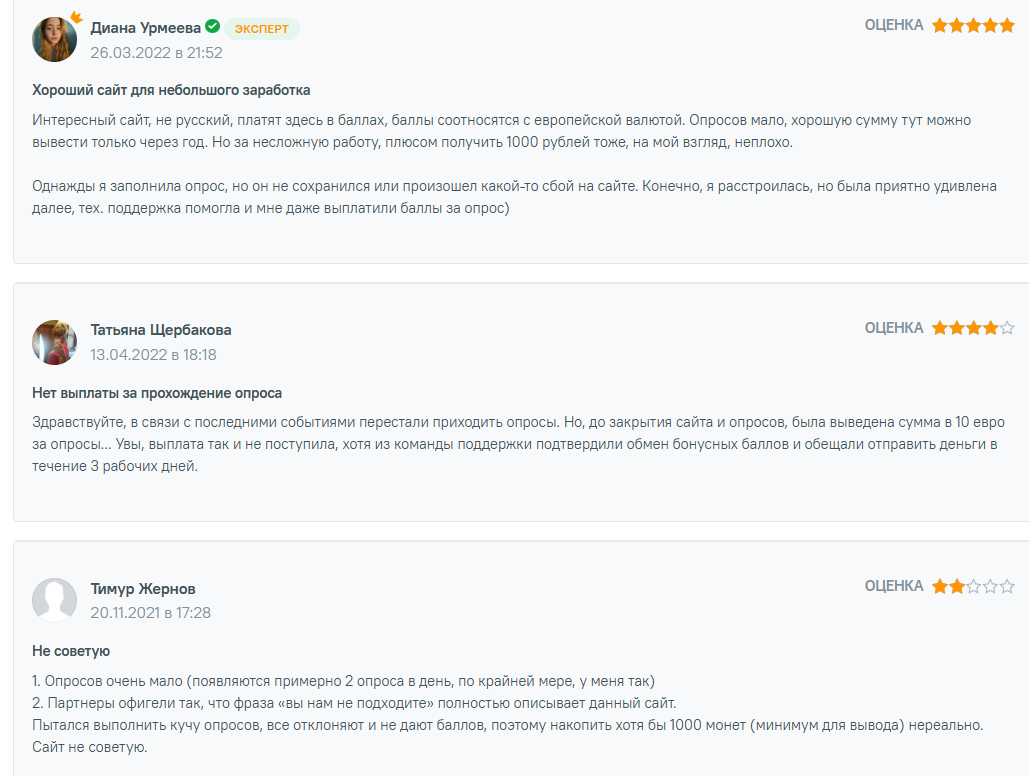Click Диана Урмеева's avatar photo
Image resolution: width=1029 pixels, height=776 pixels.
54,39
